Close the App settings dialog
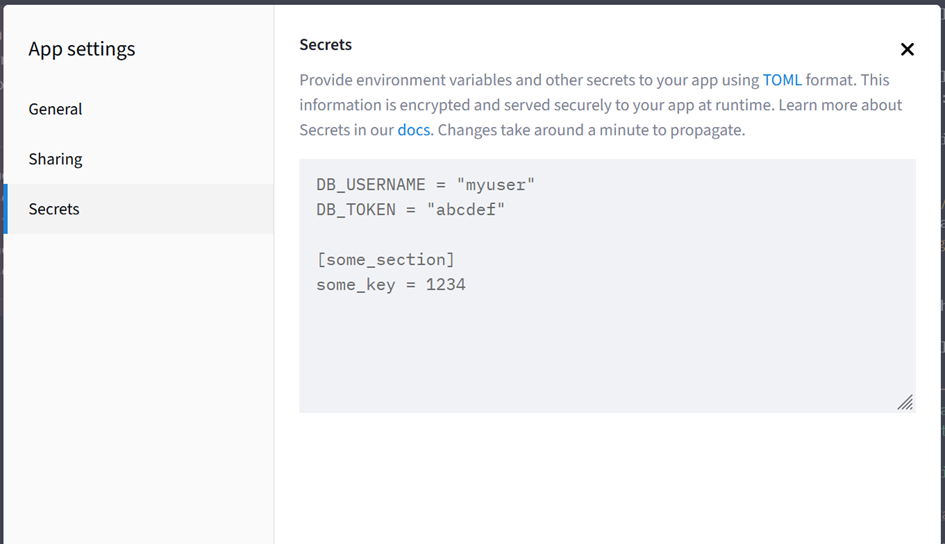Image resolution: width=945 pixels, height=544 pixels. 907,49
